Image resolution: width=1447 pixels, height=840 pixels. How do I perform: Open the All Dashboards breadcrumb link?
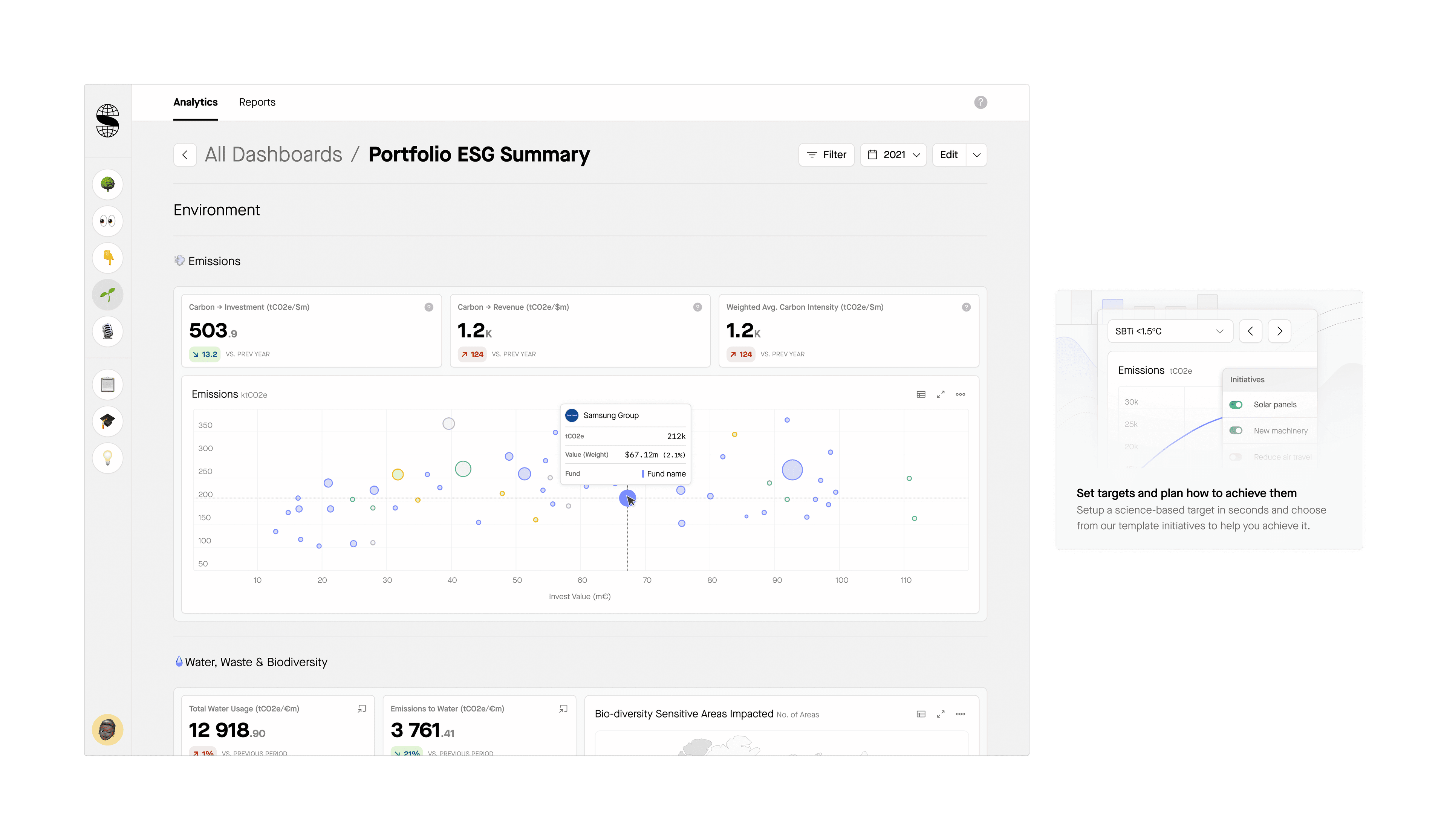pyautogui.click(x=273, y=154)
